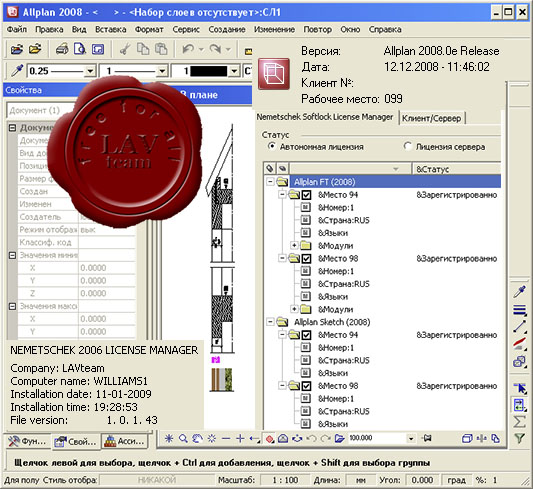Open the Асси... bottom panel tab
533x489 pixels.
(124, 441)
